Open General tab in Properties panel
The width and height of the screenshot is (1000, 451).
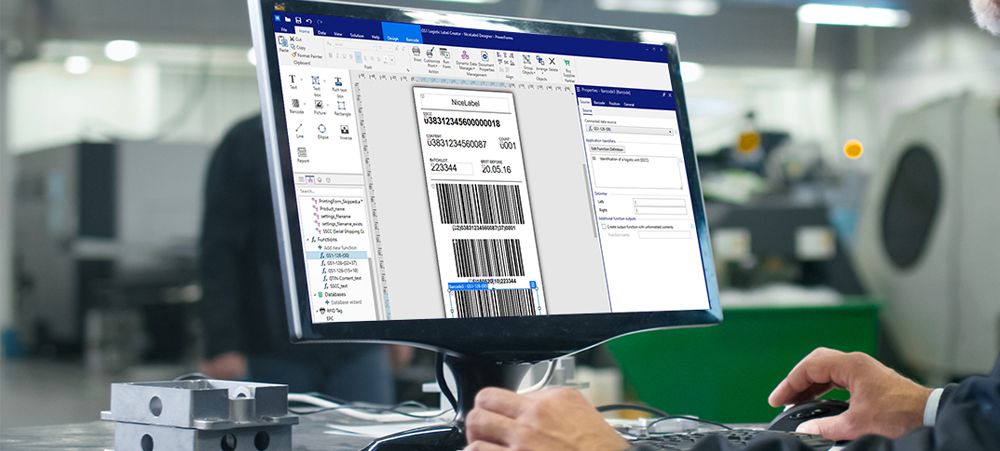[x=629, y=105]
